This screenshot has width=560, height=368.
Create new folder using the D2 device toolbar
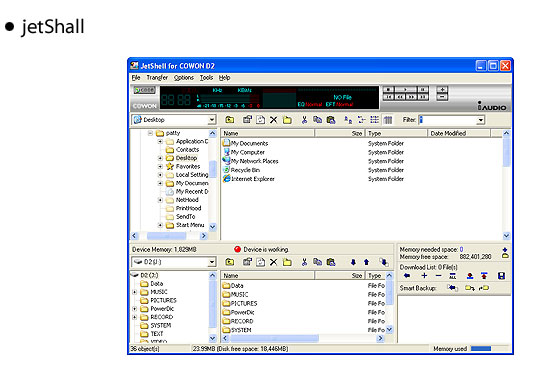coord(287,262)
